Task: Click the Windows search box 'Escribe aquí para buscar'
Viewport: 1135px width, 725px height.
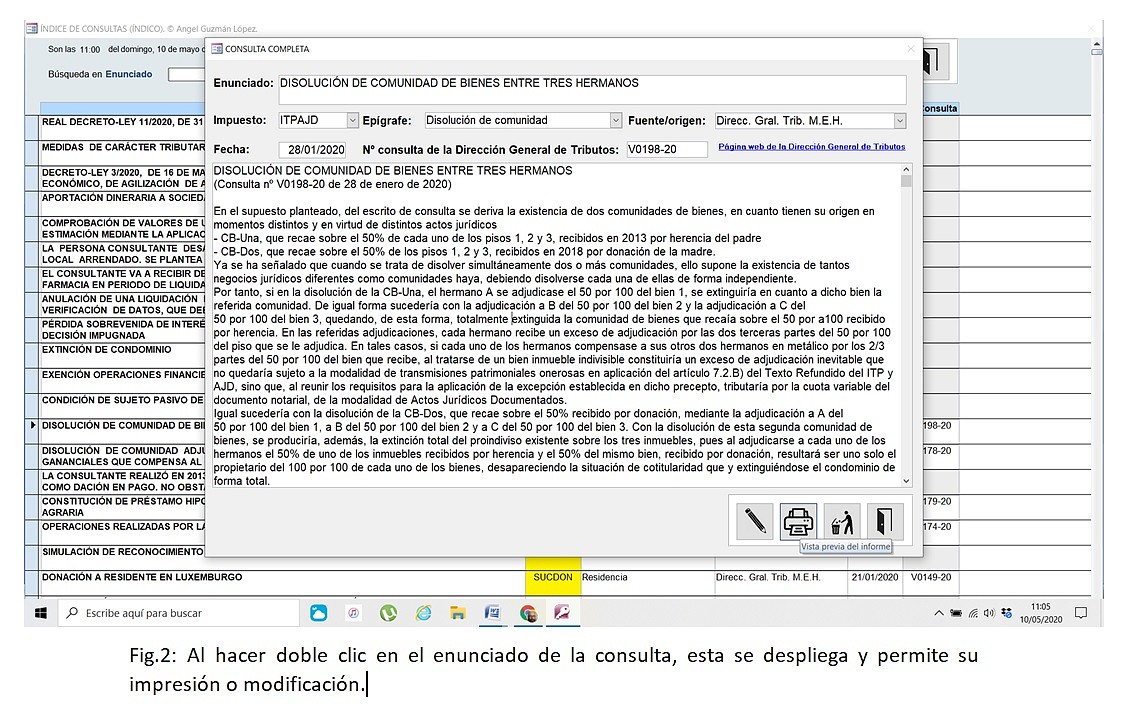Action: 179,613
